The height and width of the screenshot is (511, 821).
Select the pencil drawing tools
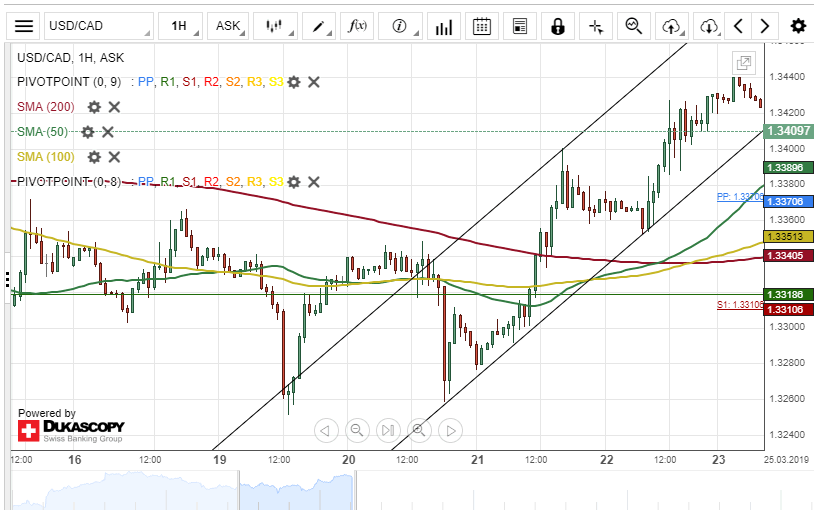point(318,26)
